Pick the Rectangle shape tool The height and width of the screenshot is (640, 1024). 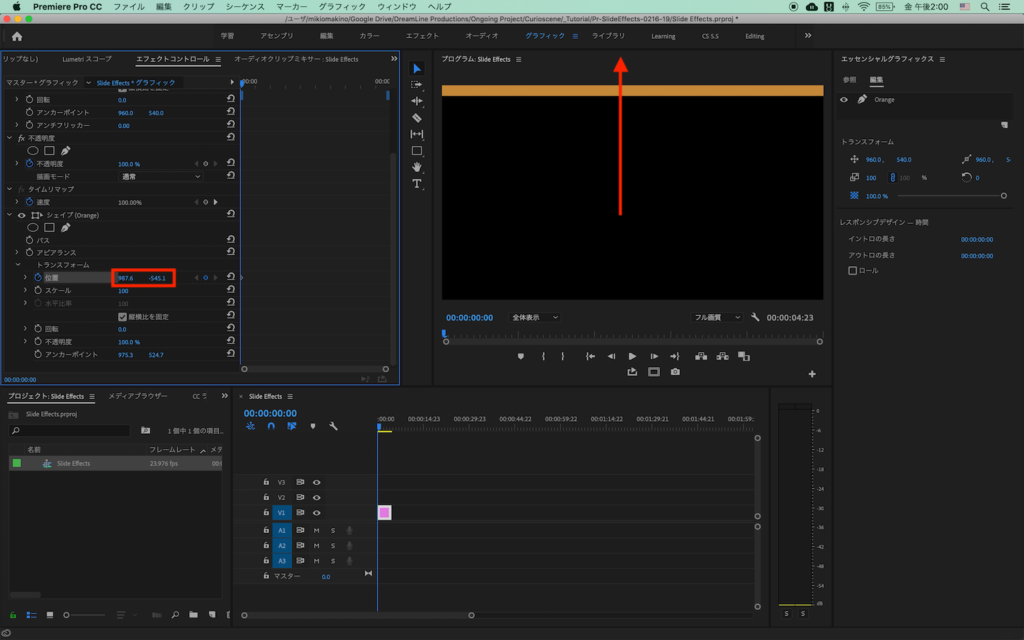[417, 151]
